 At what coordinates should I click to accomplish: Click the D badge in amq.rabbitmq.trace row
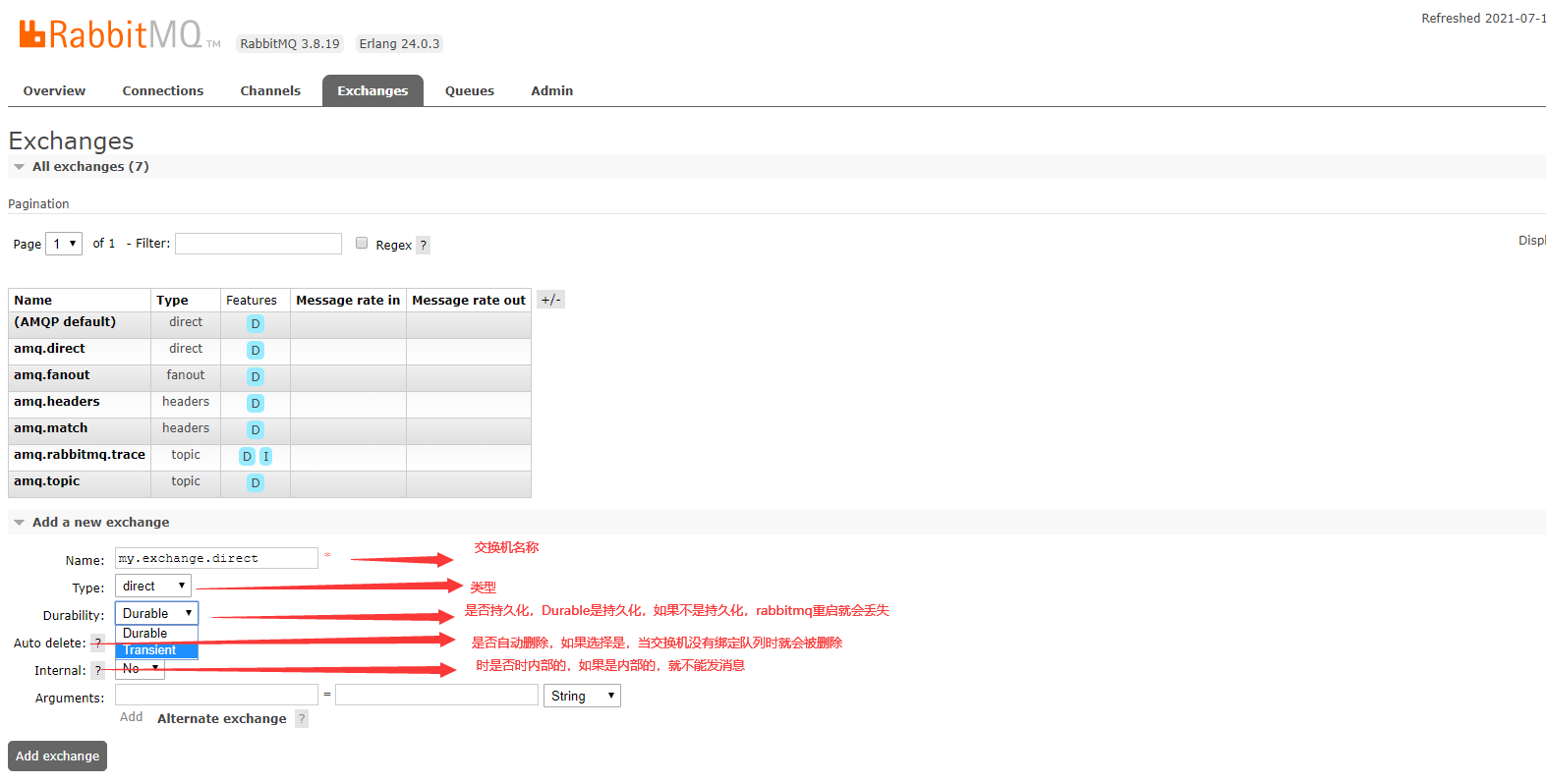pyautogui.click(x=248, y=456)
